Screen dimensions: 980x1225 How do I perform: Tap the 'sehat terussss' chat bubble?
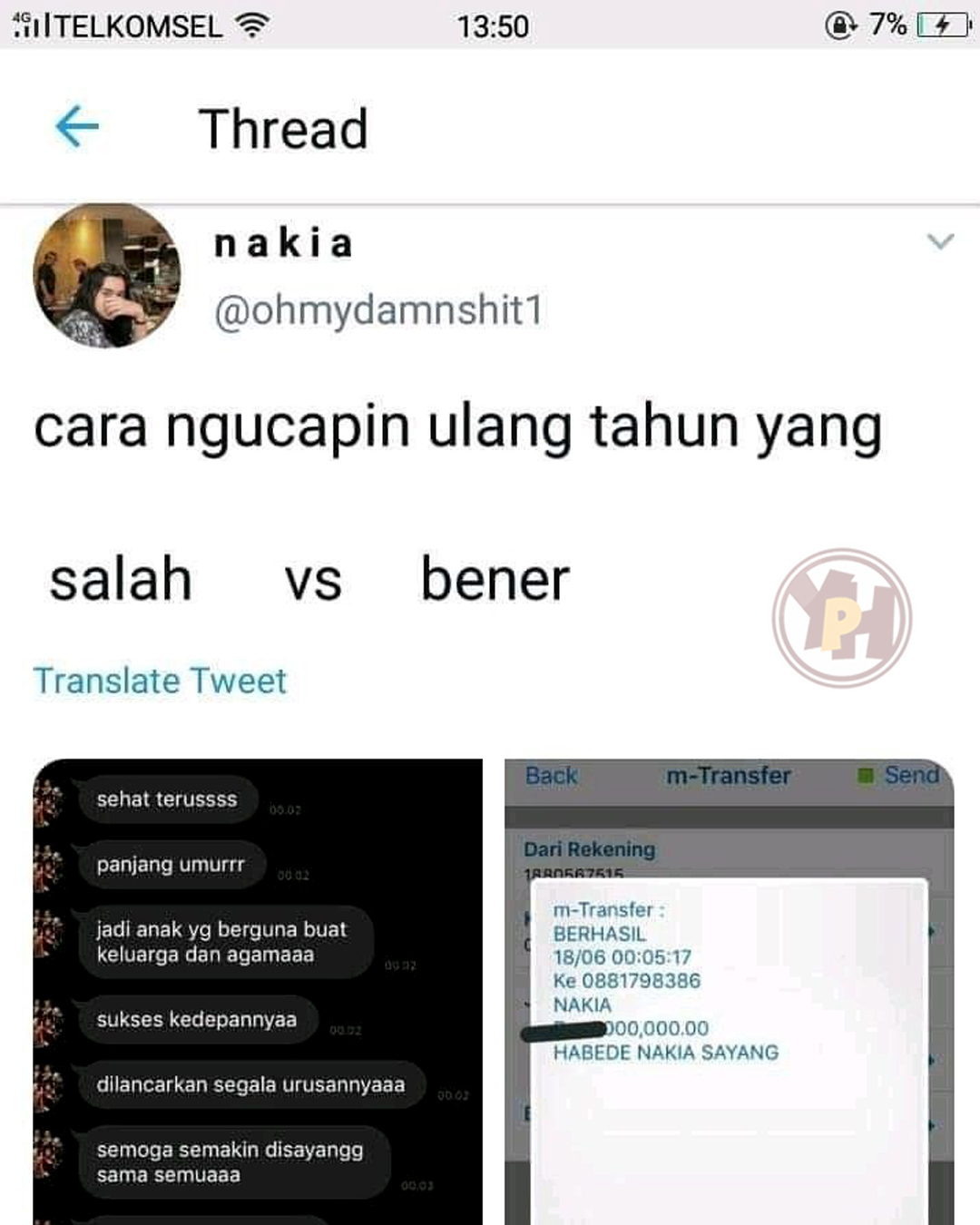coord(168,799)
